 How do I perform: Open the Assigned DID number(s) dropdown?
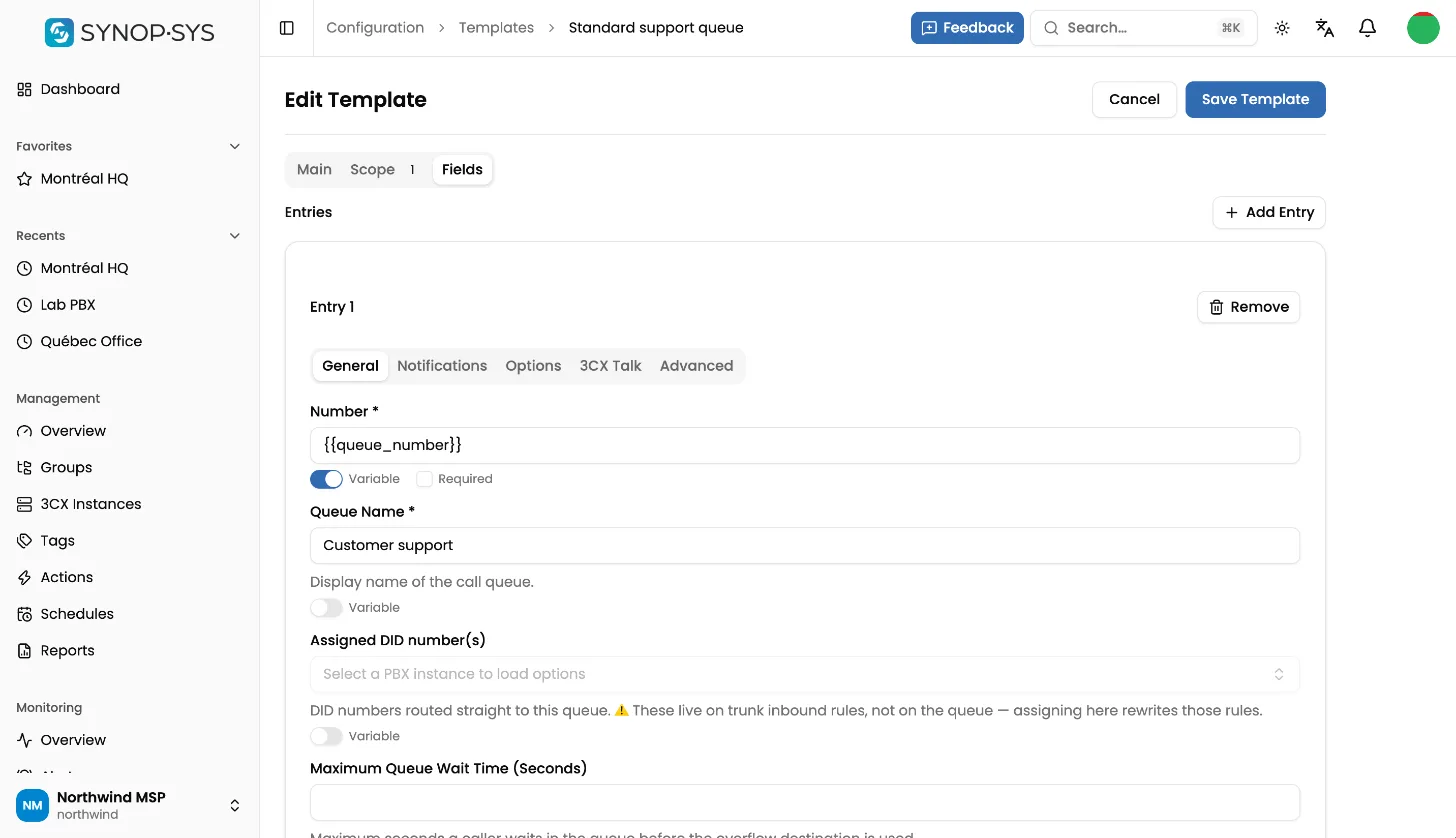coord(805,674)
